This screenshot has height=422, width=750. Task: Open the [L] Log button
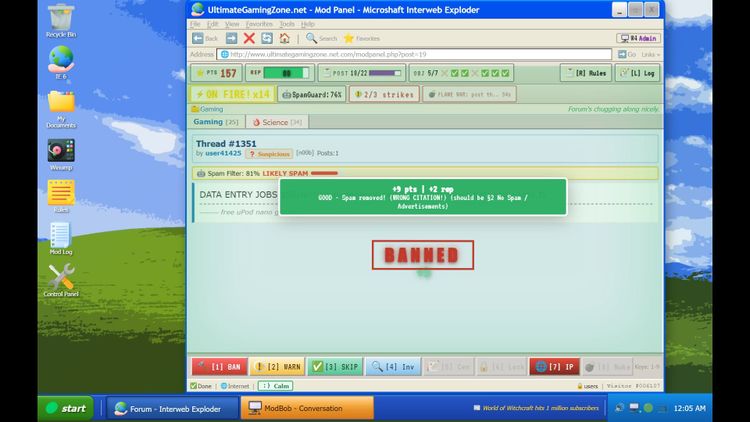[x=638, y=73]
